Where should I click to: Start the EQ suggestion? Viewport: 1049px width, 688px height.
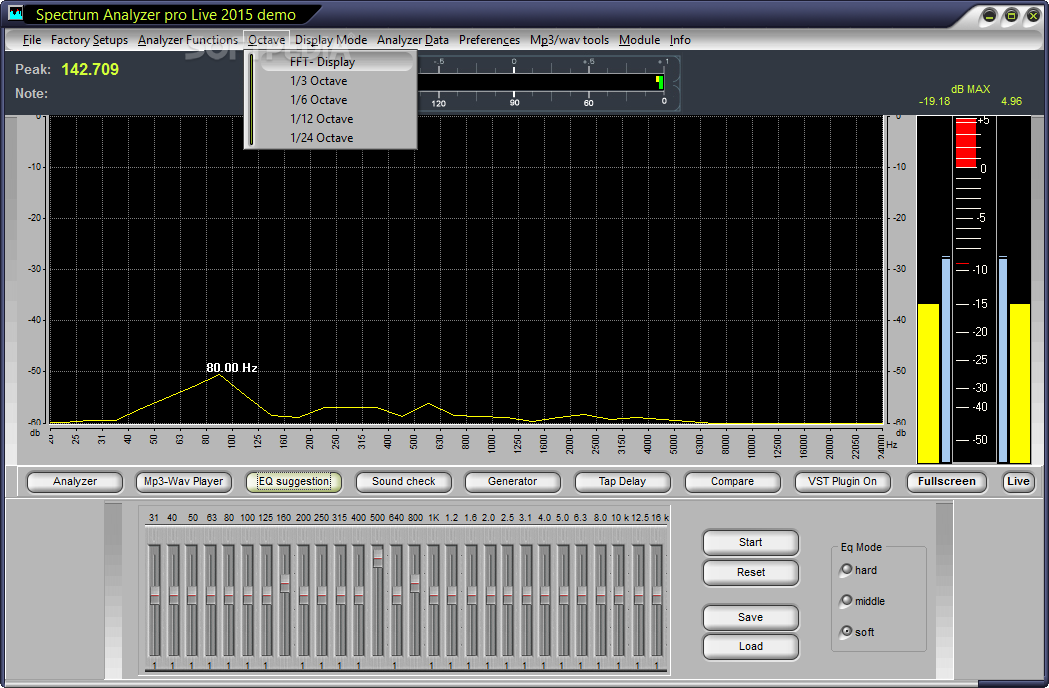point(751,543)
